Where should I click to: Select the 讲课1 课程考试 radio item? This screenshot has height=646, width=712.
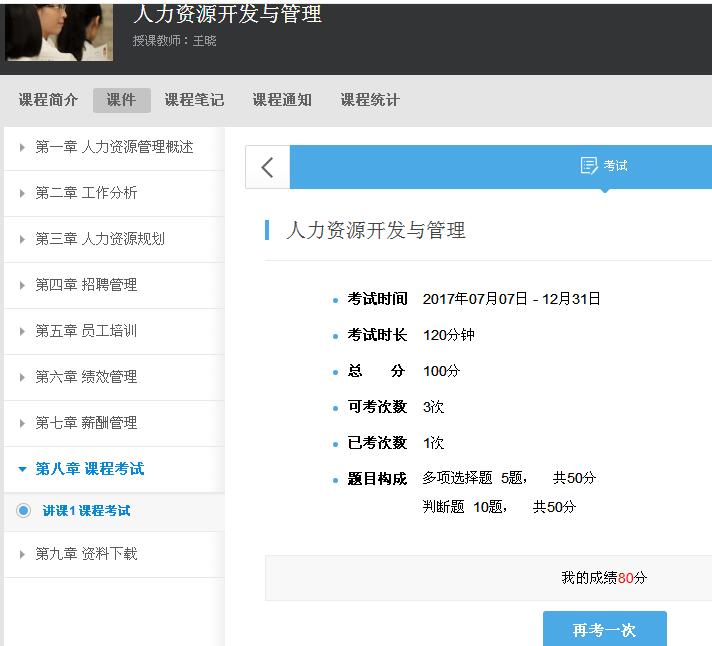(24, 511)
